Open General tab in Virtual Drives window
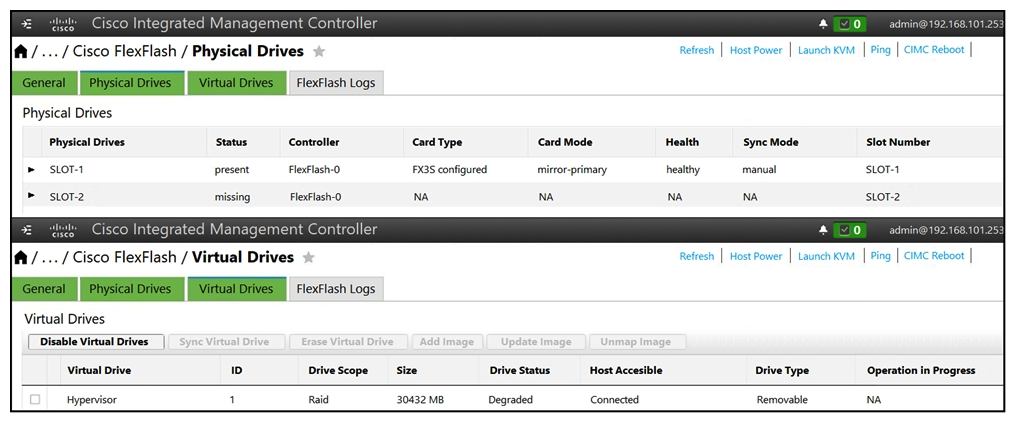1015x422 pixels. pos(44,289)
